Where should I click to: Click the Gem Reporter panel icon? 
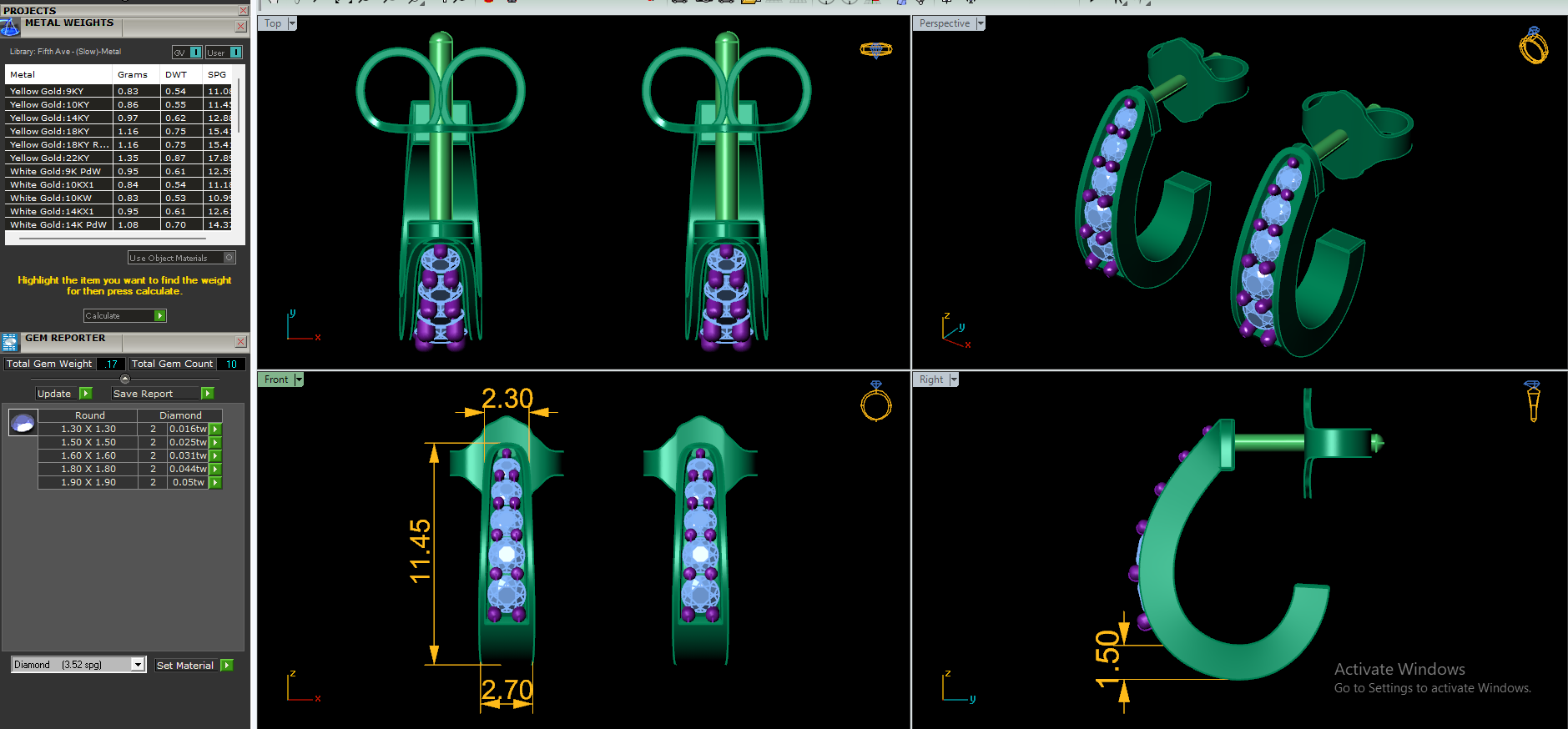pos(10,342)
